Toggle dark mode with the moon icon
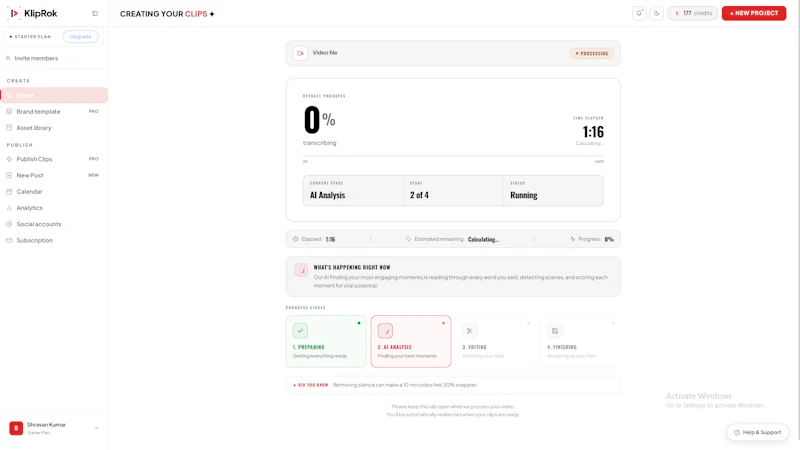 tap(657, 13)
